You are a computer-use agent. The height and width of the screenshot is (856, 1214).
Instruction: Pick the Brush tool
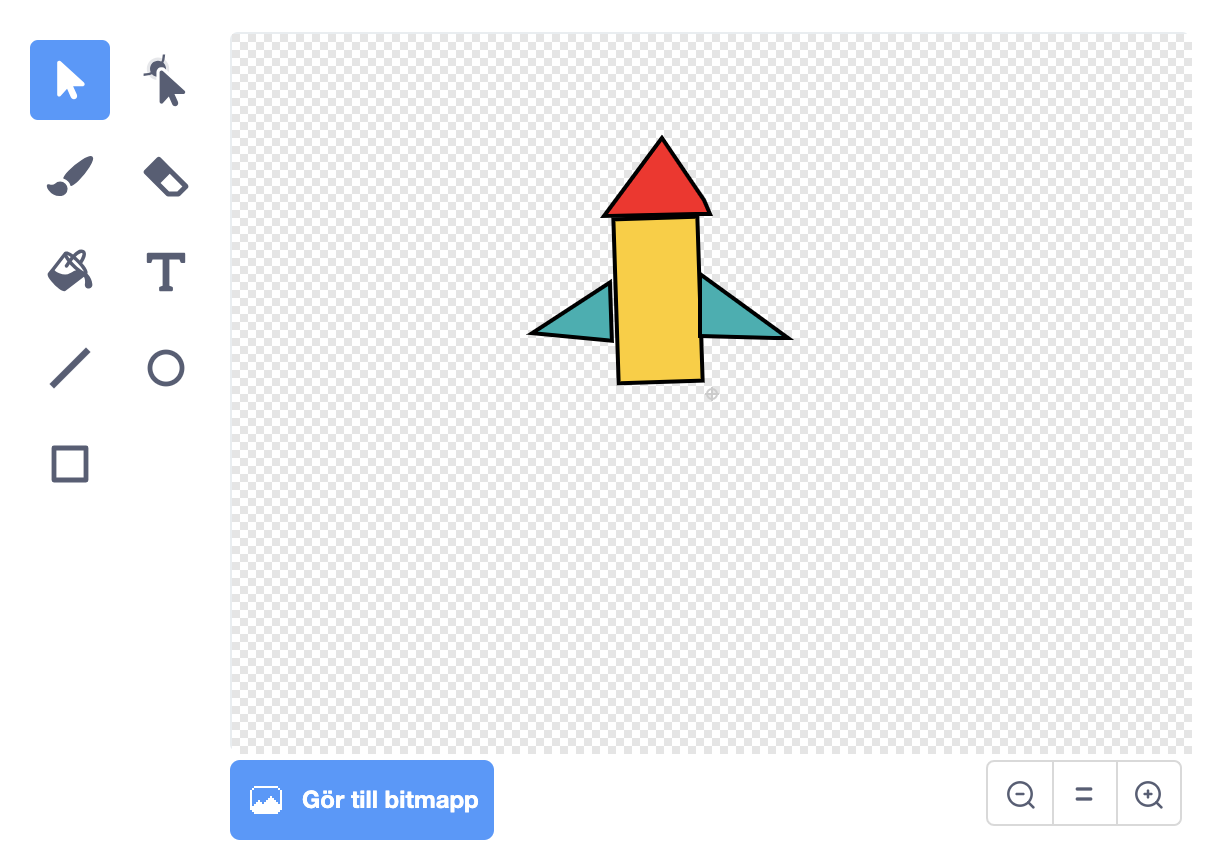(70, 176)
